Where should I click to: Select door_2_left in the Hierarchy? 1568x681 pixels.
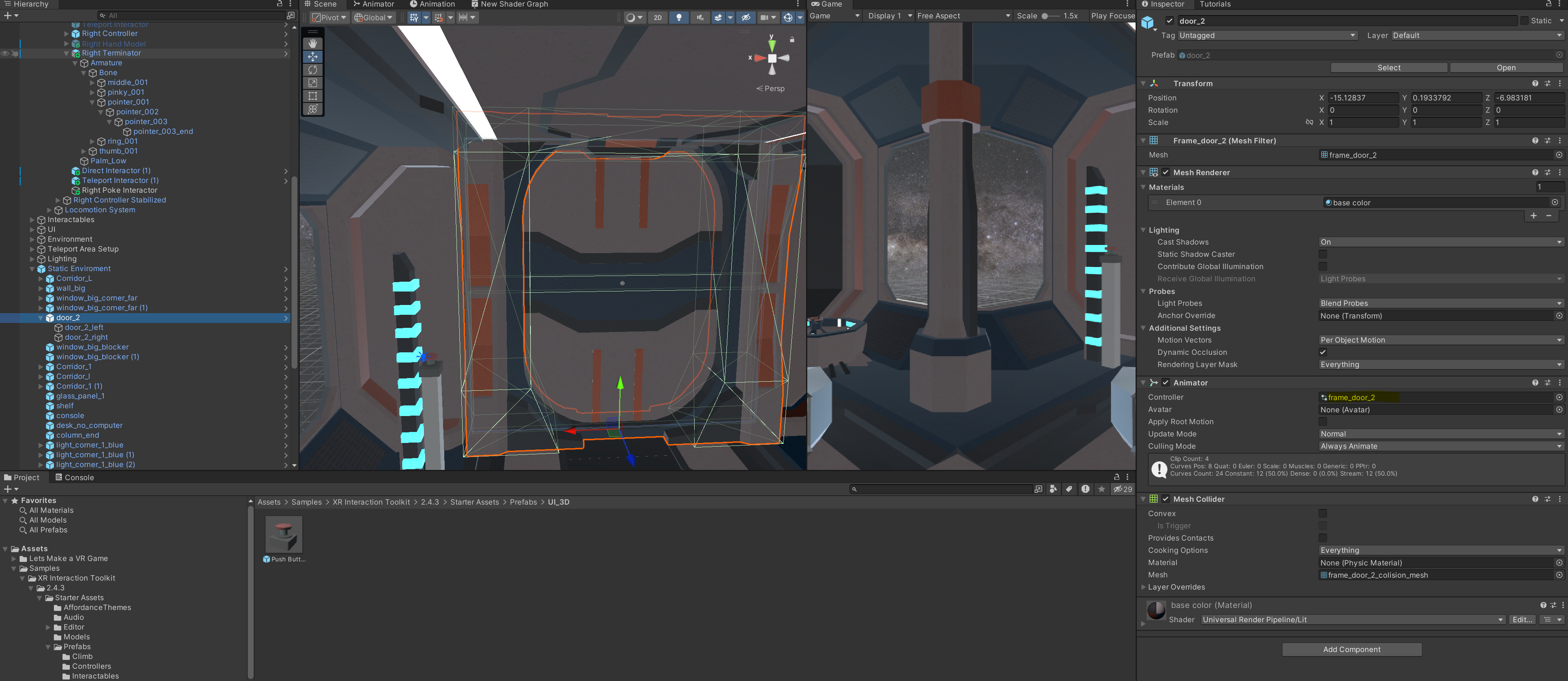coord(84,327)
